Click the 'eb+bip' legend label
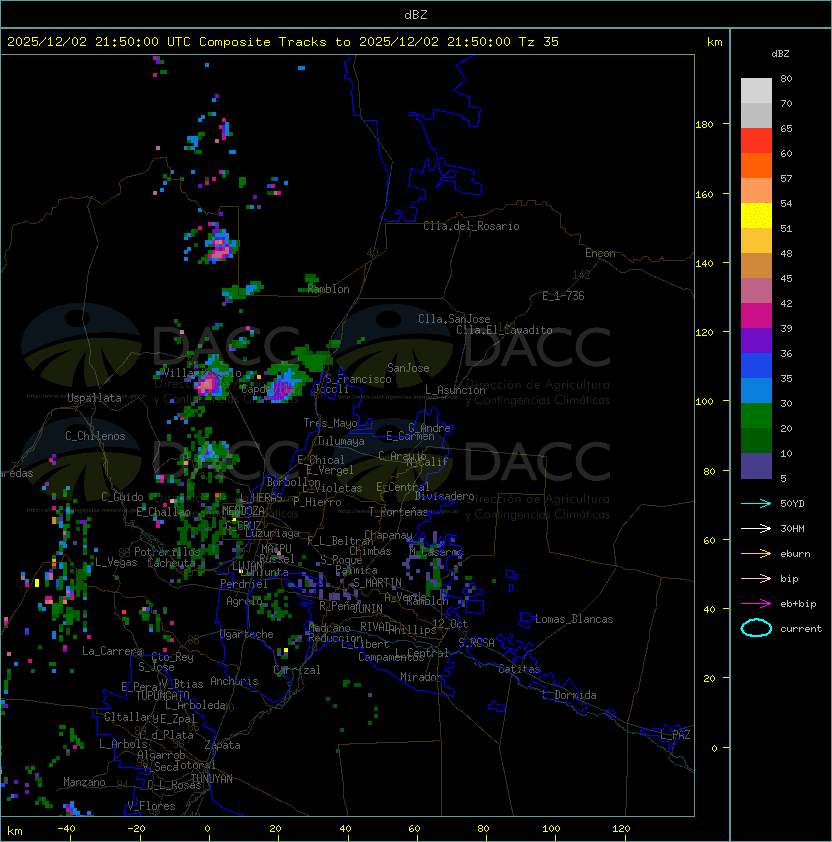The image size is (832, 842). point(798,604)
